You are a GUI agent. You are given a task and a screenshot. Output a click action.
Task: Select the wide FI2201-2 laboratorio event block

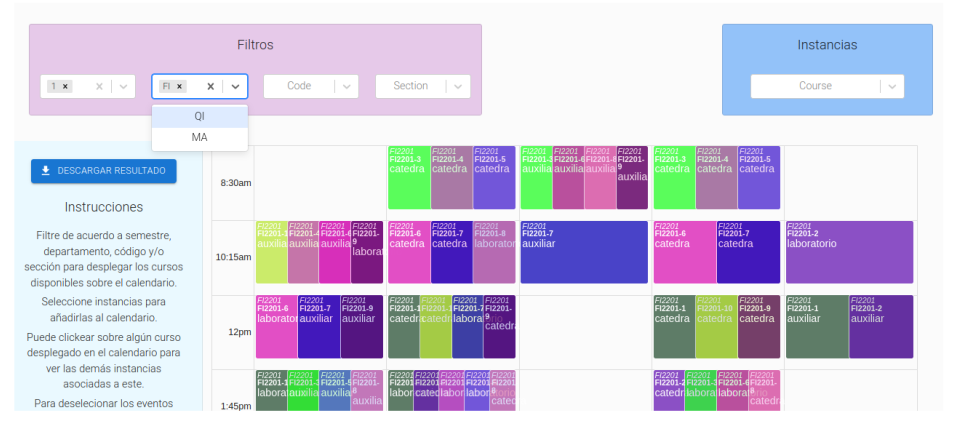pyautogui.click(x=849, y=252)
